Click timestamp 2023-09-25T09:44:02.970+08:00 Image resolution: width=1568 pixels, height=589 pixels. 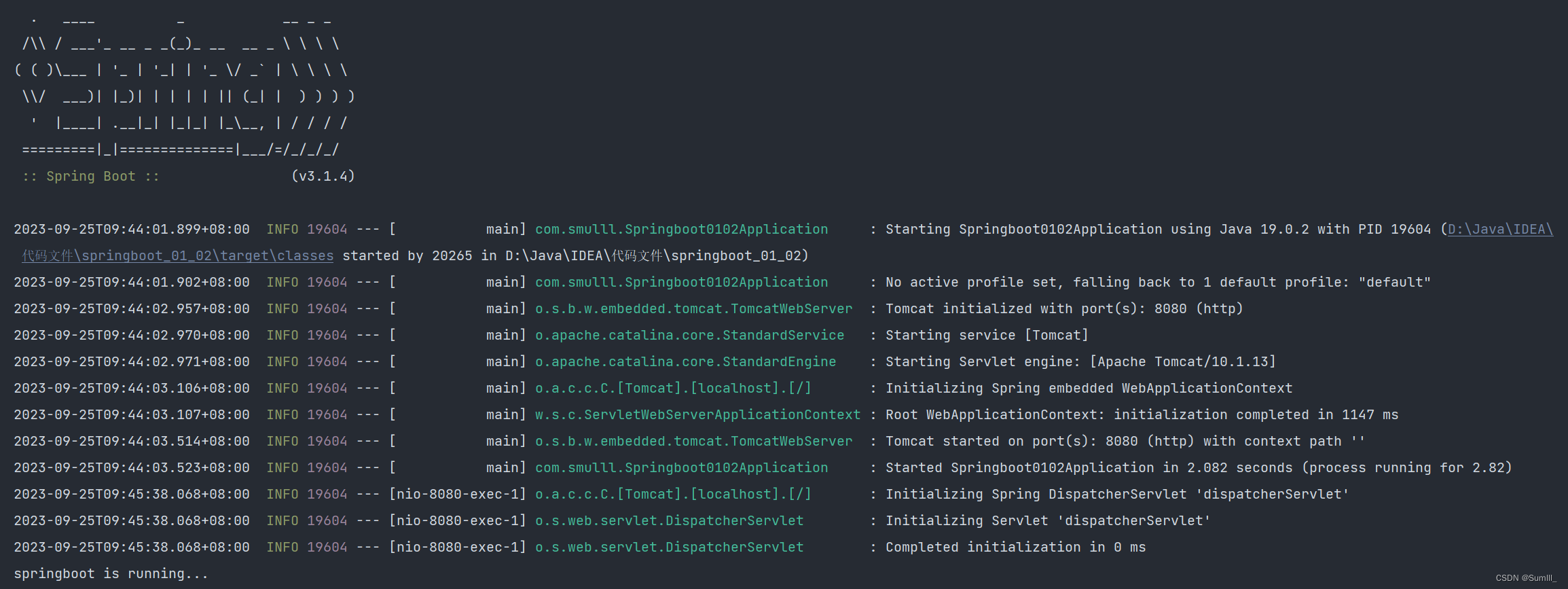132,336
